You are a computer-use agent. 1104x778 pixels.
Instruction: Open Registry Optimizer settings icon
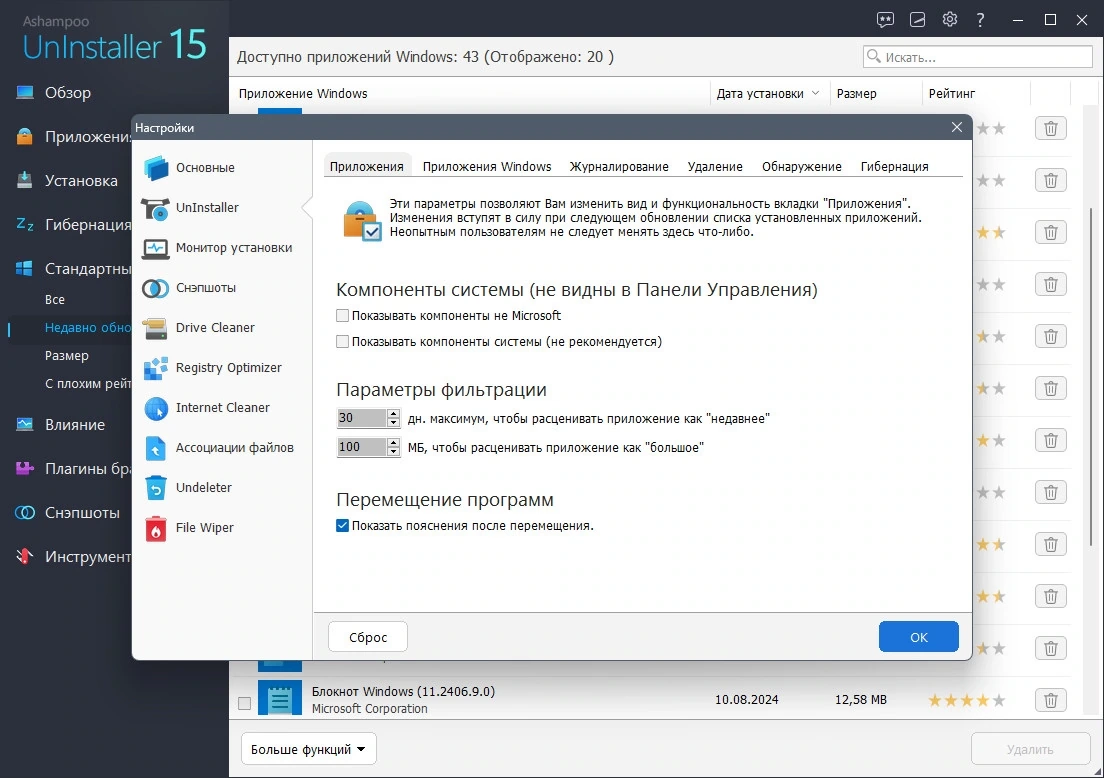pos(156,368)
